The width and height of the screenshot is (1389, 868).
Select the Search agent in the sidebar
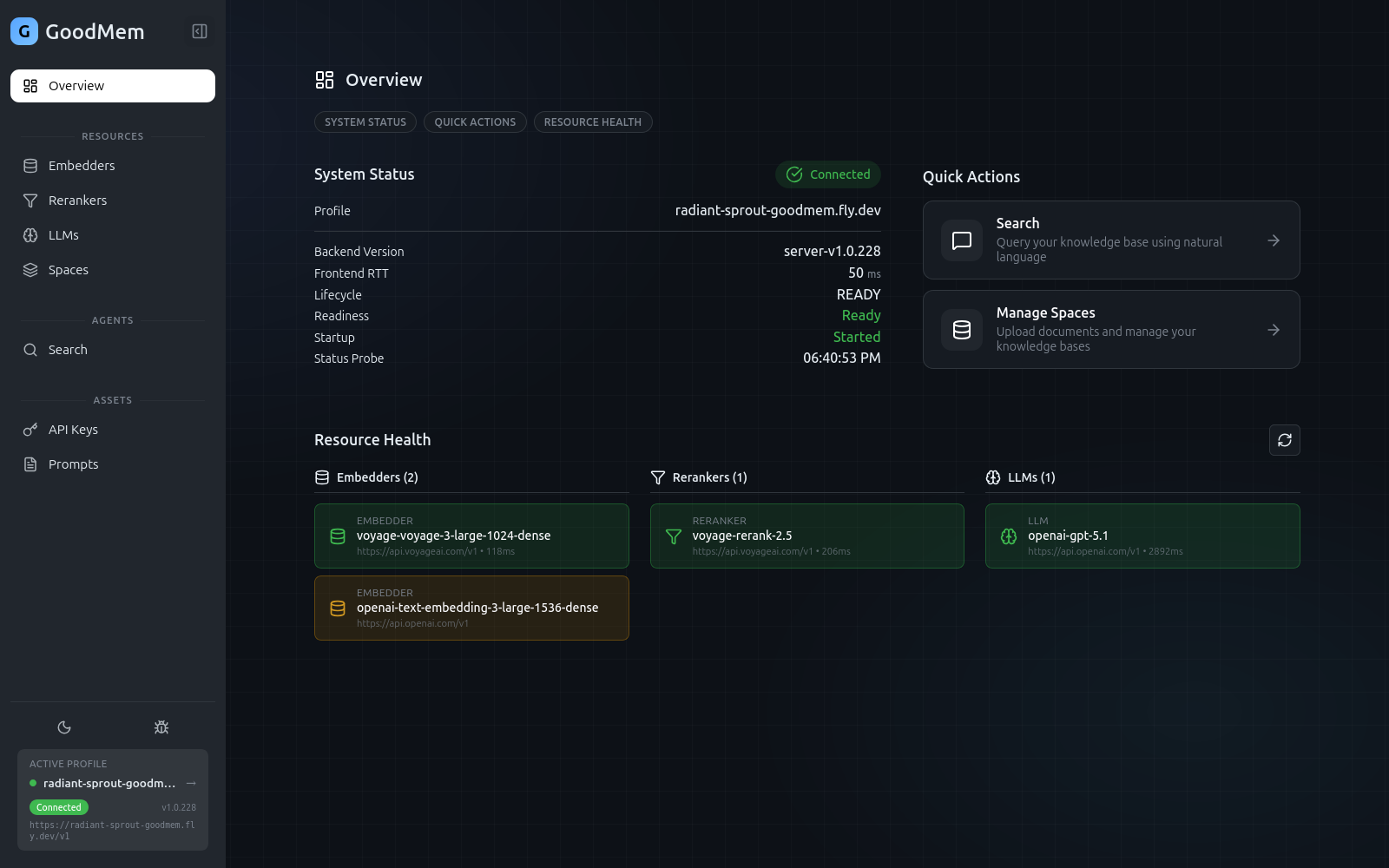pyautogui.click(x=67, y=349)
